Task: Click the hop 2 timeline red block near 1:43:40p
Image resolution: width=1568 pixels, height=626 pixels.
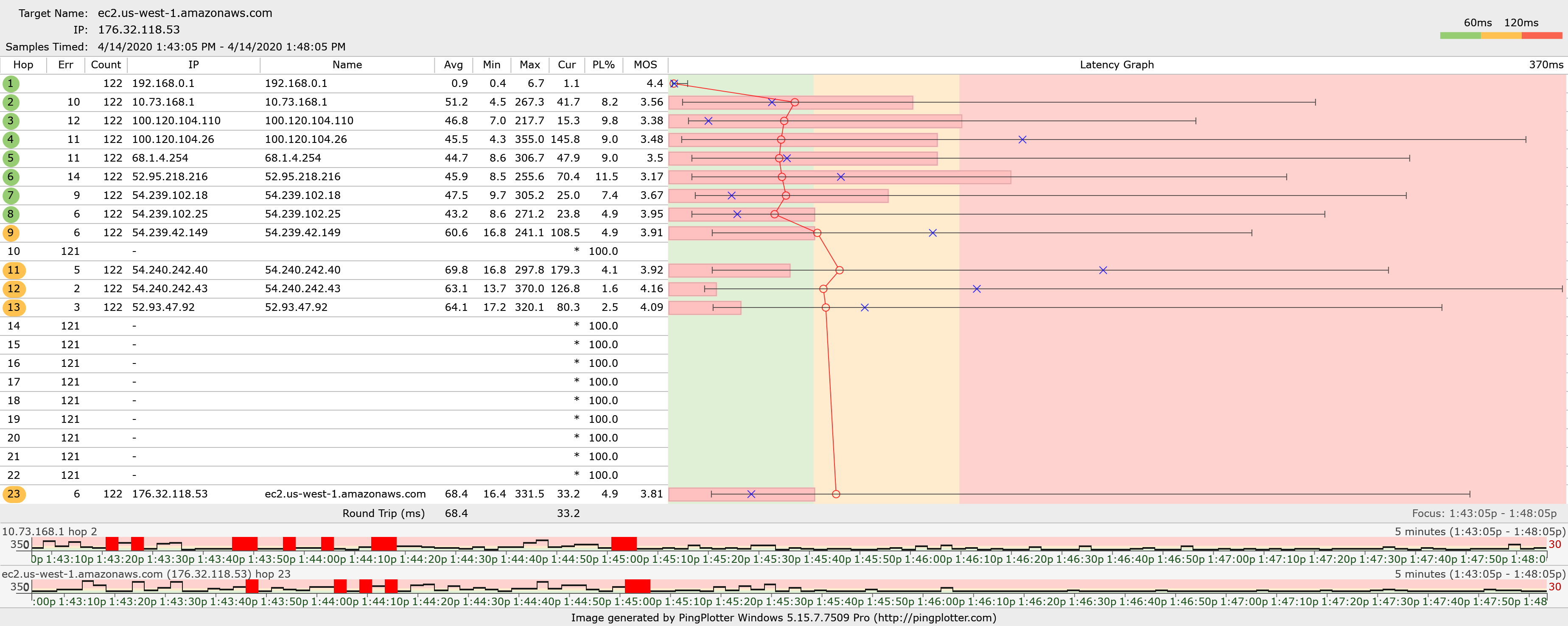Action: tap(245, 544)
